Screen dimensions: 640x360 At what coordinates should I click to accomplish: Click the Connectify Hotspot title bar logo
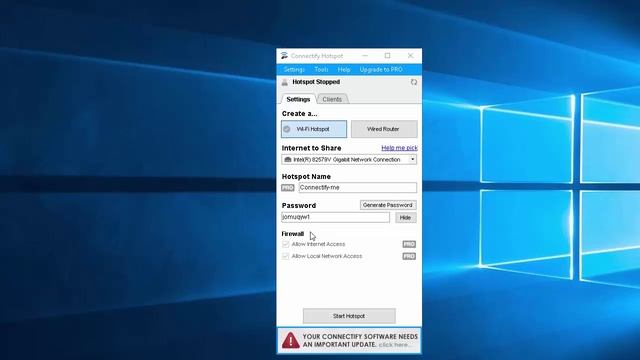point(284,56)
